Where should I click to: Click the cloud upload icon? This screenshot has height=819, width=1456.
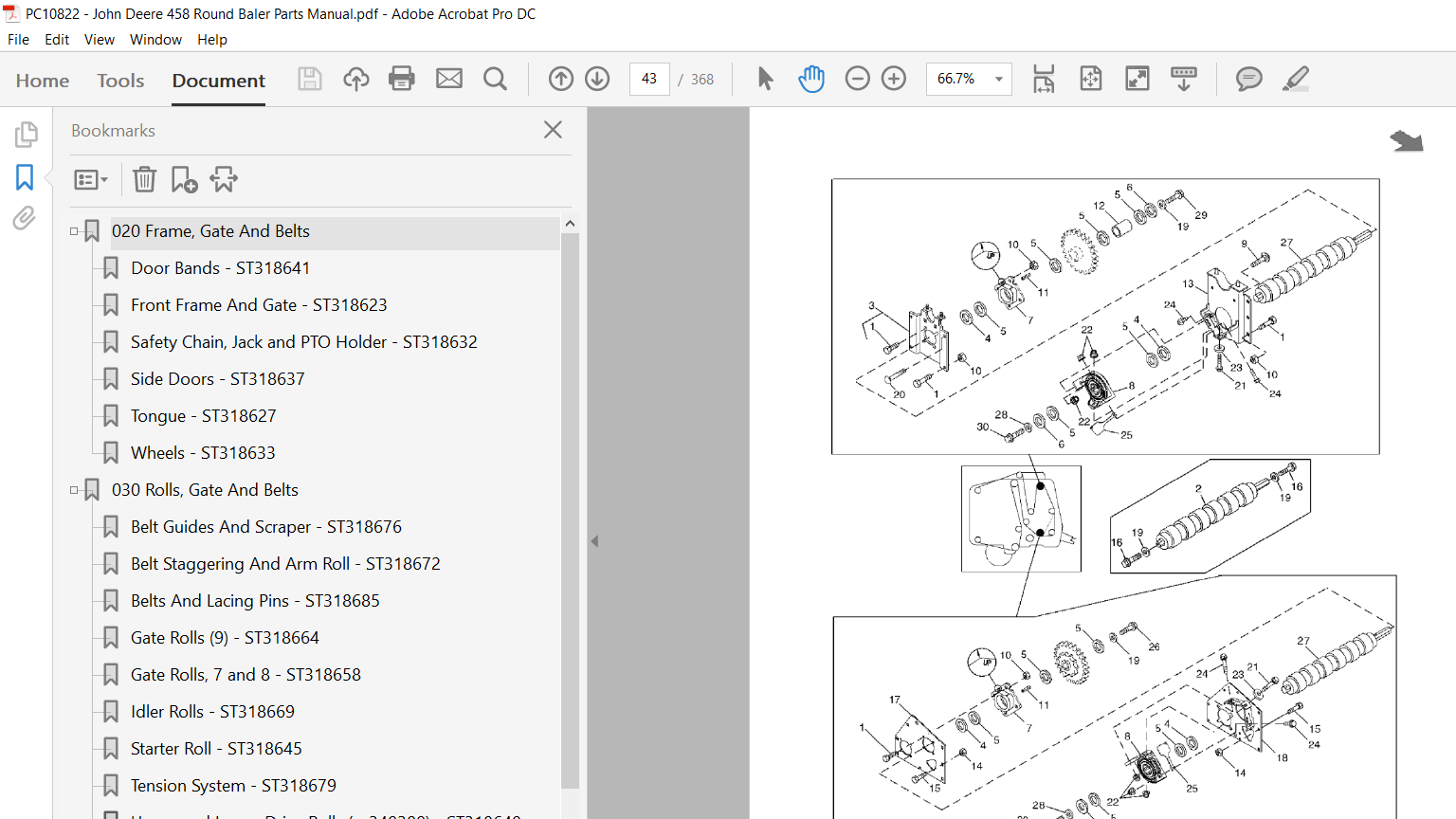[356, 79]
